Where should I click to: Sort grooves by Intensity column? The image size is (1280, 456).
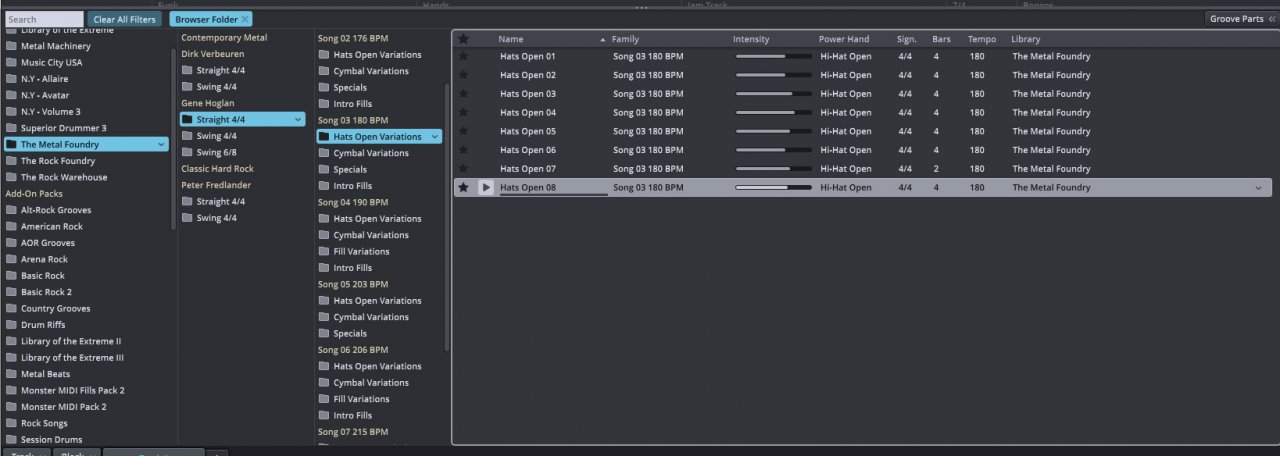(751, 39)
